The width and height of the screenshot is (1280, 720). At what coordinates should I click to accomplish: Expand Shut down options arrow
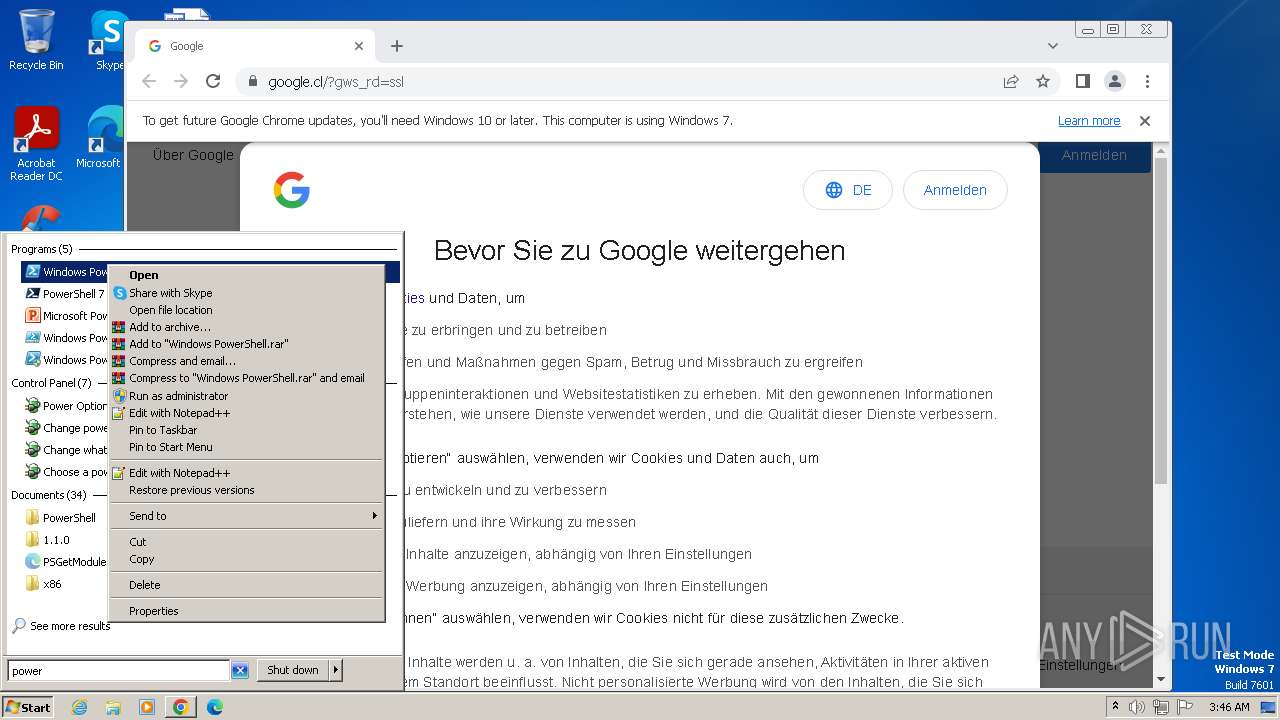point(336,671)
